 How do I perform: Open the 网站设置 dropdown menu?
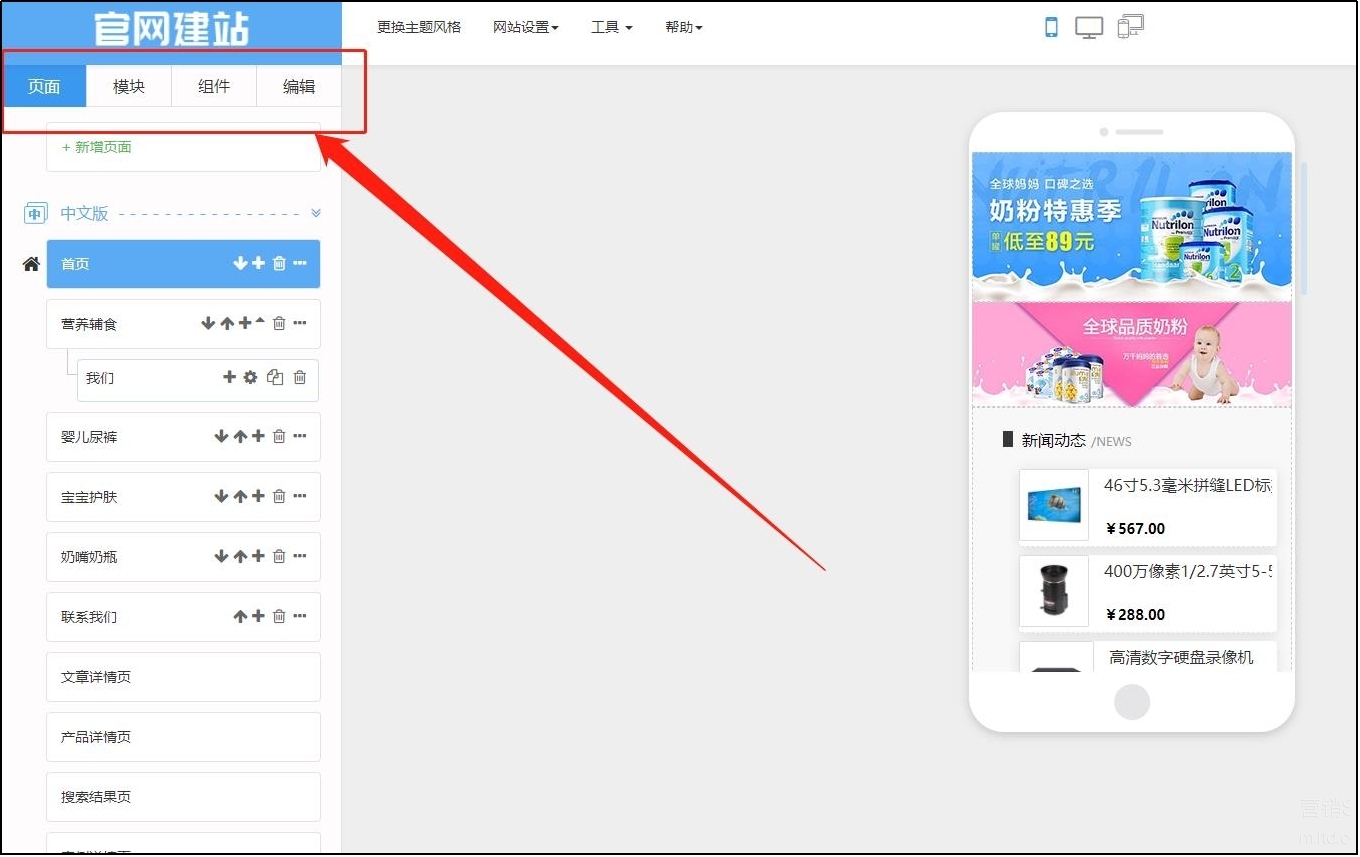(x=525, y=28)
